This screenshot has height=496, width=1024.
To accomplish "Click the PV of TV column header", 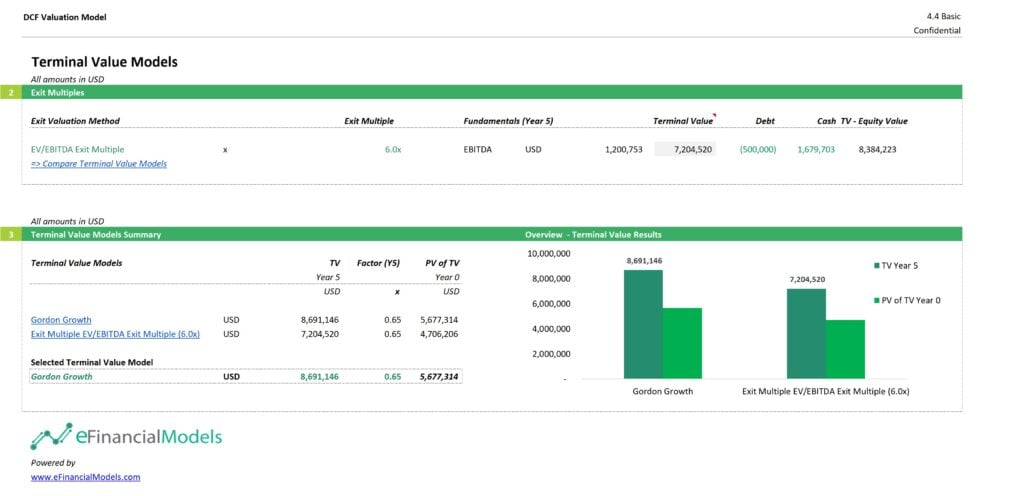I will click(x=441, y=263).
